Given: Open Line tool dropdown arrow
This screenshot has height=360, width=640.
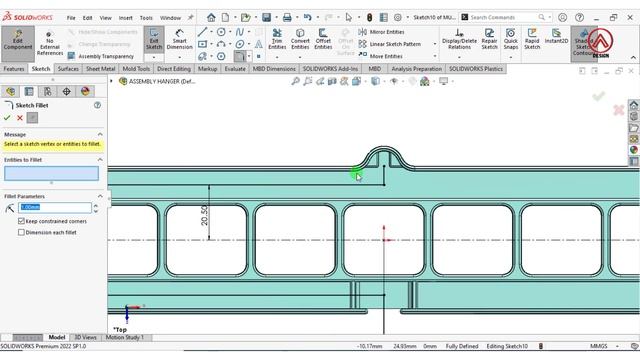Looking at the screenshot, I should coord(211,32).
